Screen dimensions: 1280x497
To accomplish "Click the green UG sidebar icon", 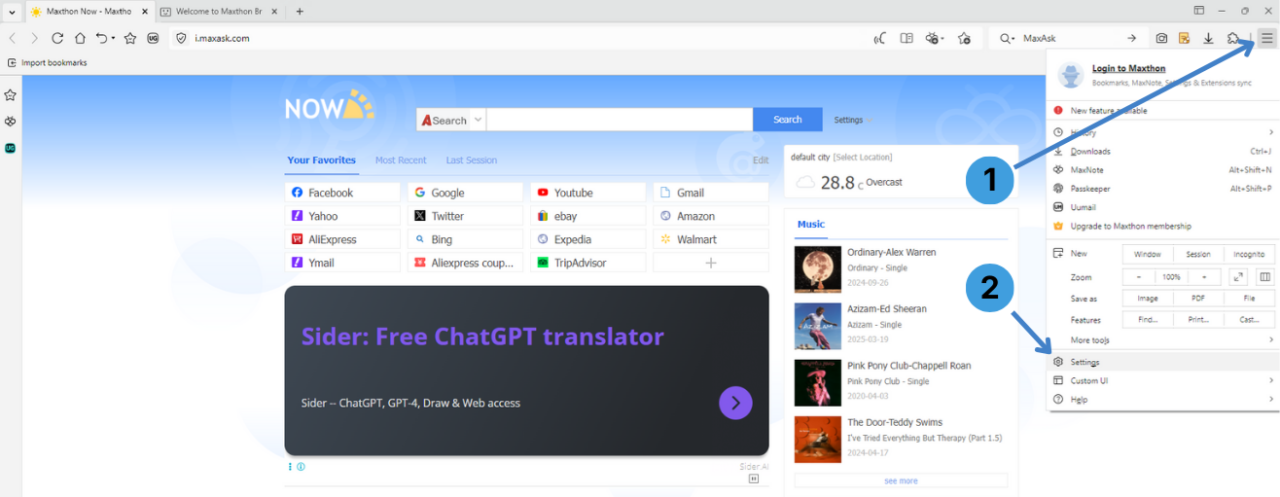I will pos(10,148).
